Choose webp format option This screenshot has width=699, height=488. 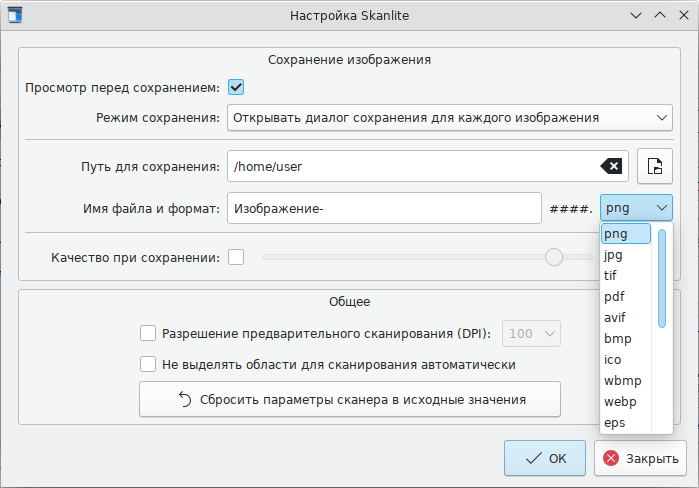pos(625,402)
